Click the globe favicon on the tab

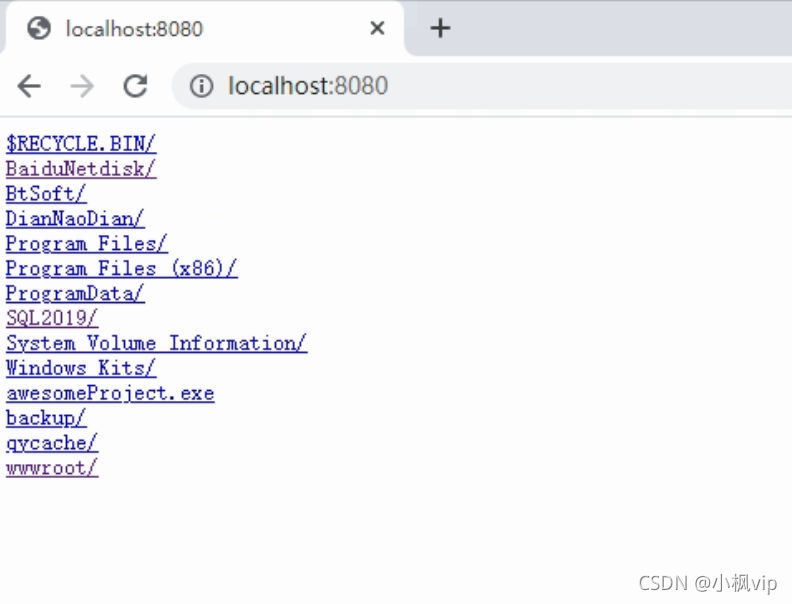pos(39,28)
